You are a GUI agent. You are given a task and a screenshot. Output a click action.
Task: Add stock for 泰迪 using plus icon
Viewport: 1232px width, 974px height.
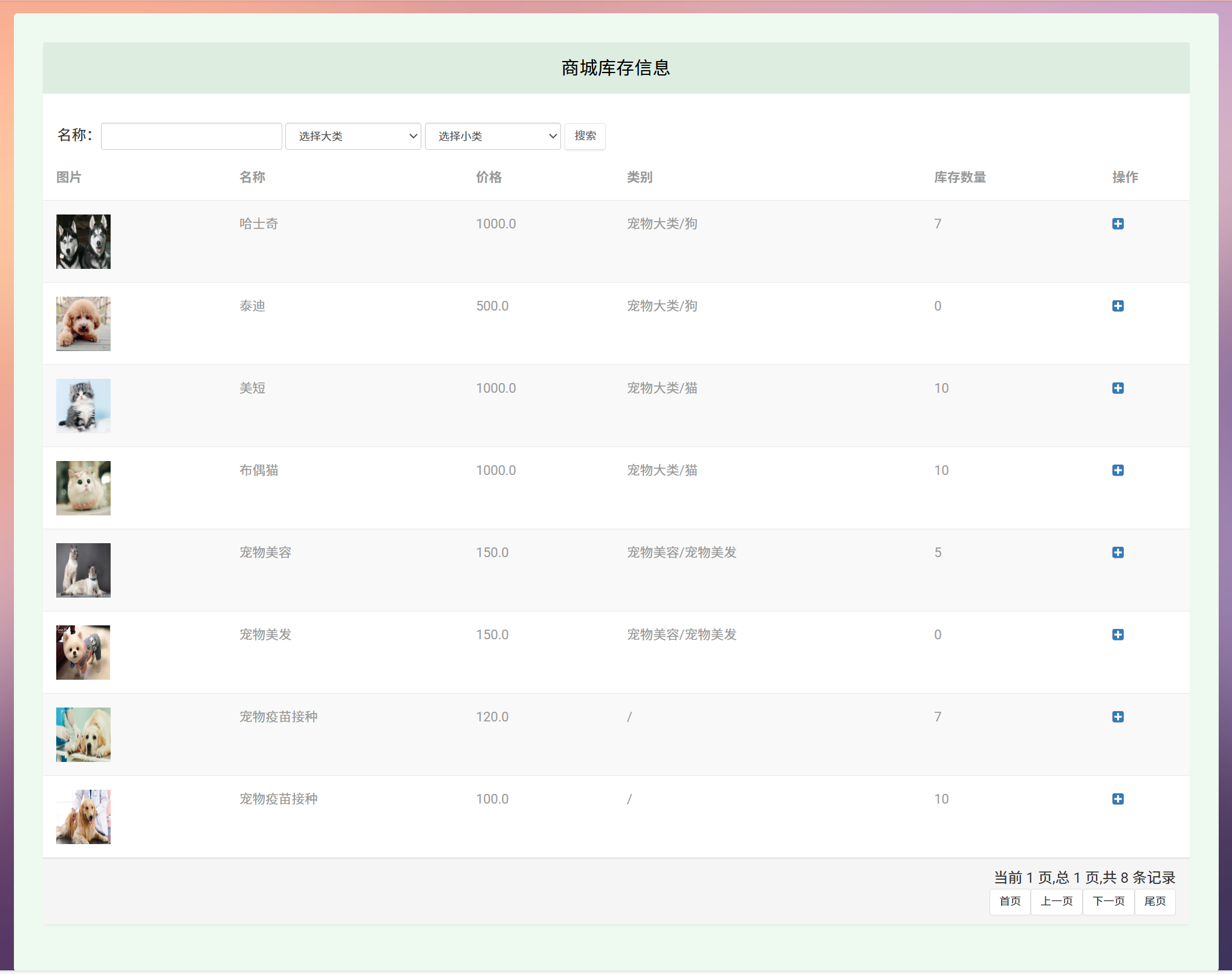click(1118, 306)
